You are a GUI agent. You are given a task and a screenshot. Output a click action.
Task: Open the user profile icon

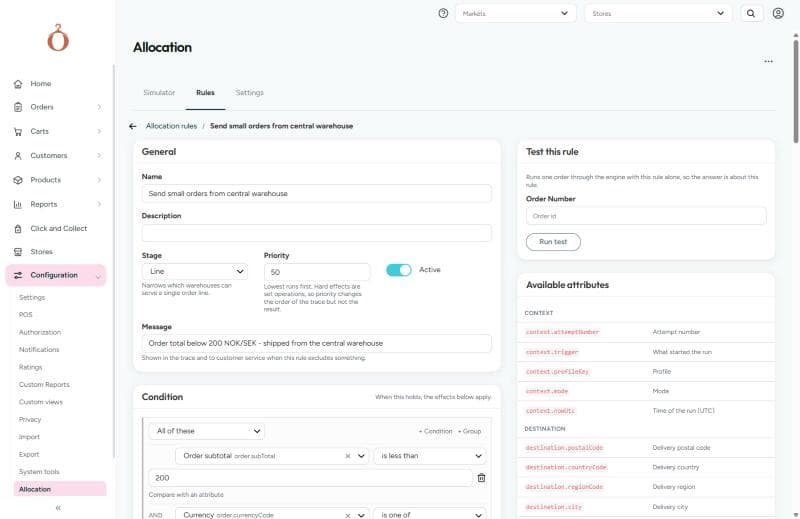coord(778,13)
